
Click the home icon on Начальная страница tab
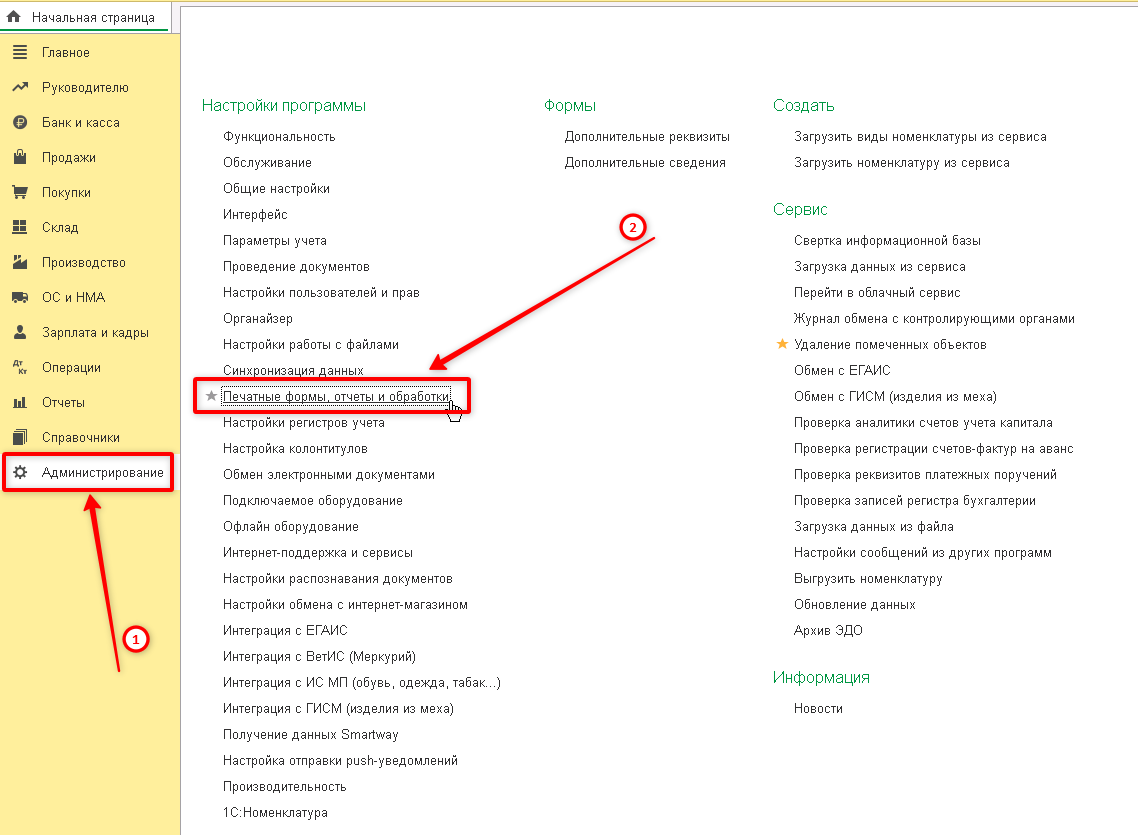click(x=14, y=17)
